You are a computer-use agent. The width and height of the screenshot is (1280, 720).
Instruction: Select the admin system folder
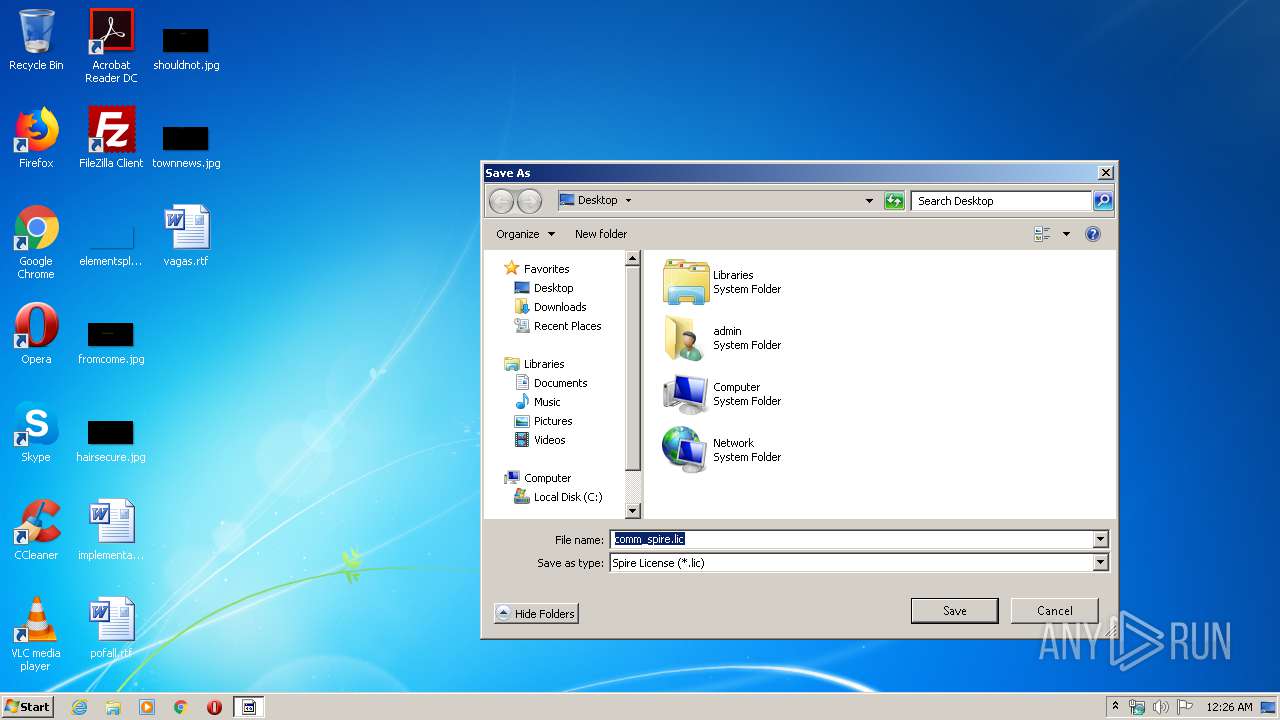pyautogui.click(x=722, y=338)
